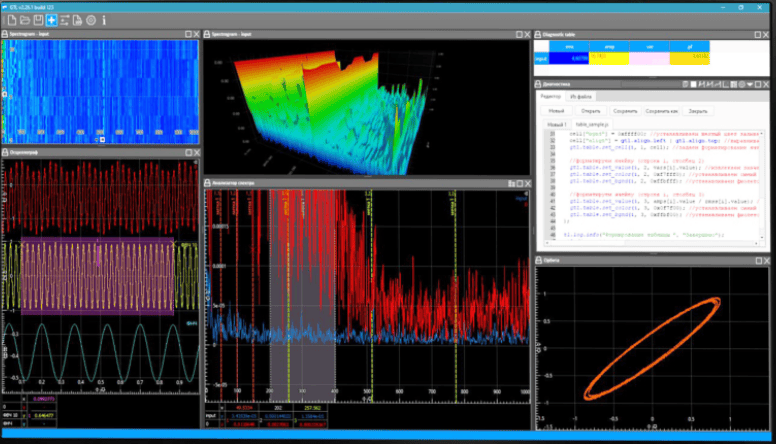The width and height of the screenshot is (776, 444).
Task: Click the export document toolbar icon
Action: pyautogui.click(x=78, y=20)
